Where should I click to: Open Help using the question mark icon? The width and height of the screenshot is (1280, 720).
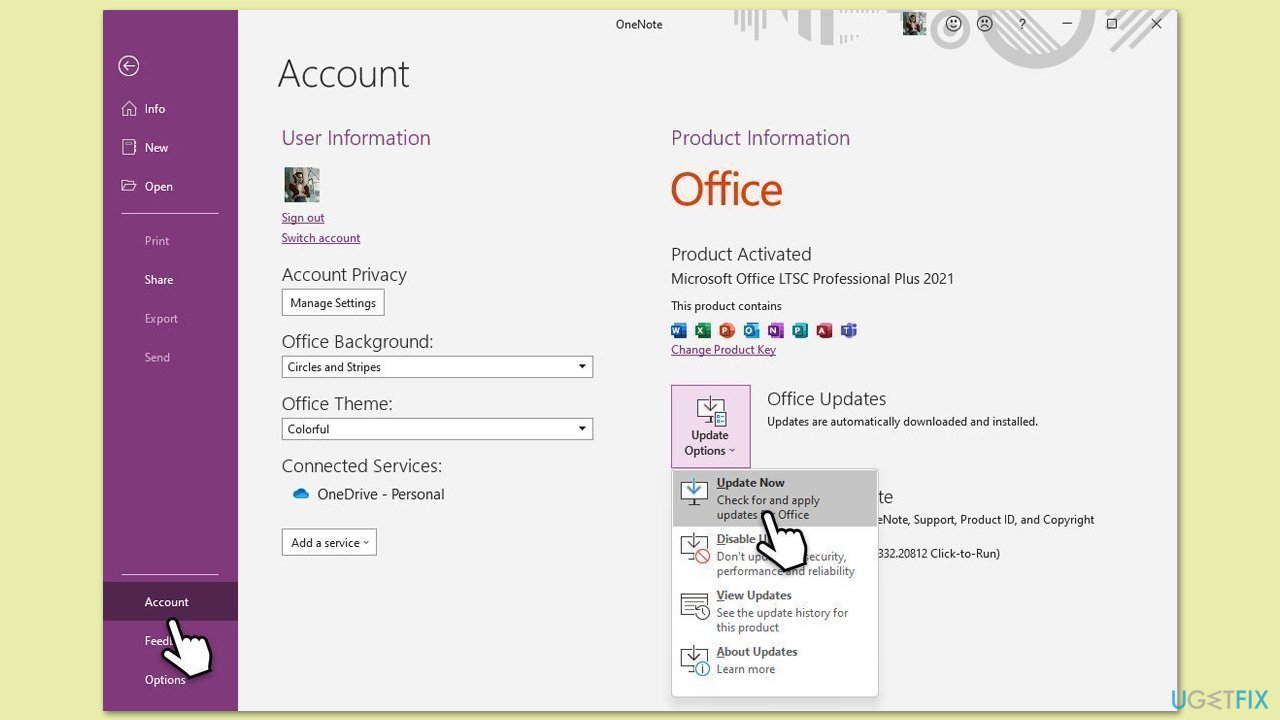(x=1022, y=25)
